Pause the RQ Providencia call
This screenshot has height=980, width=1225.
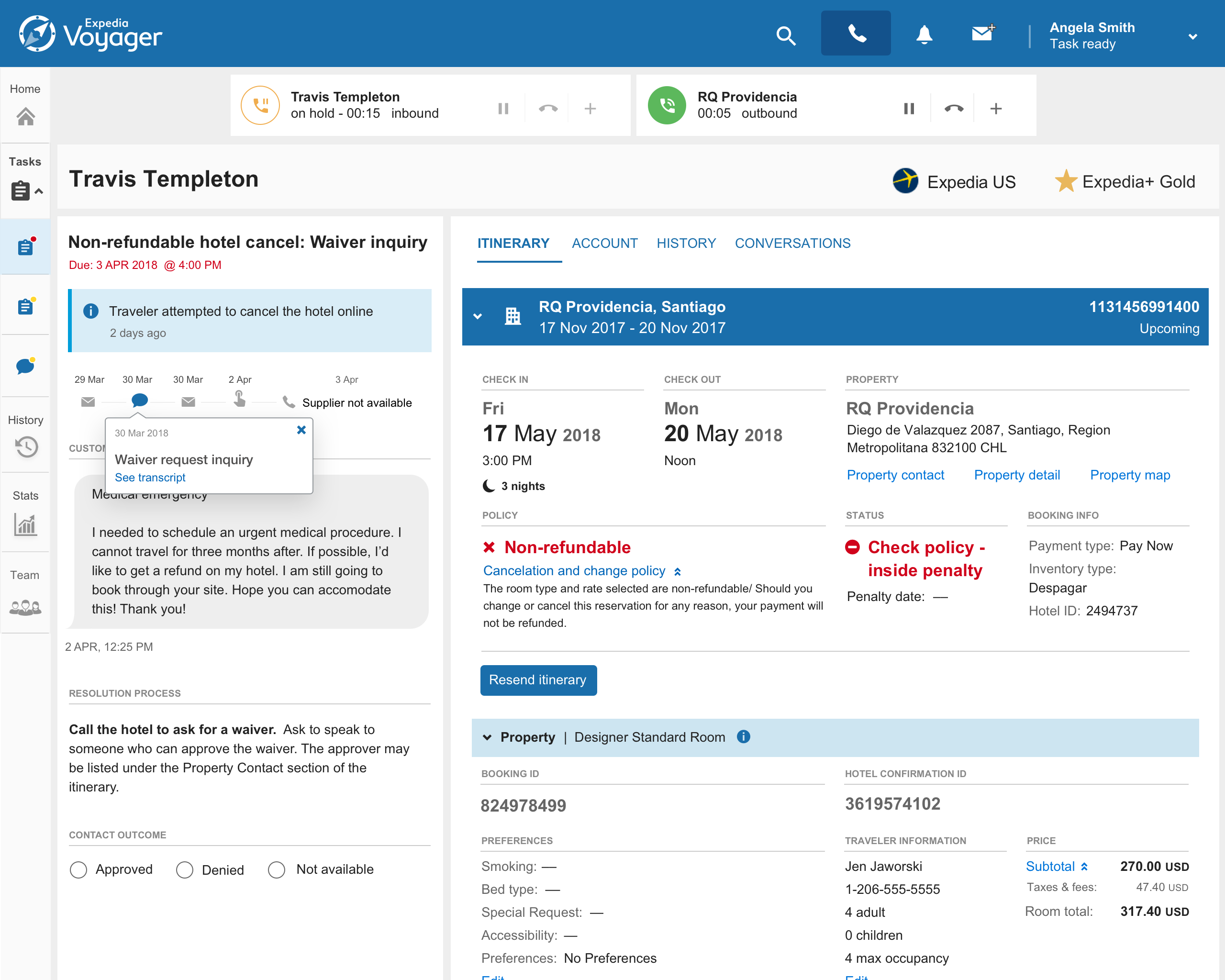coord(909,109)
